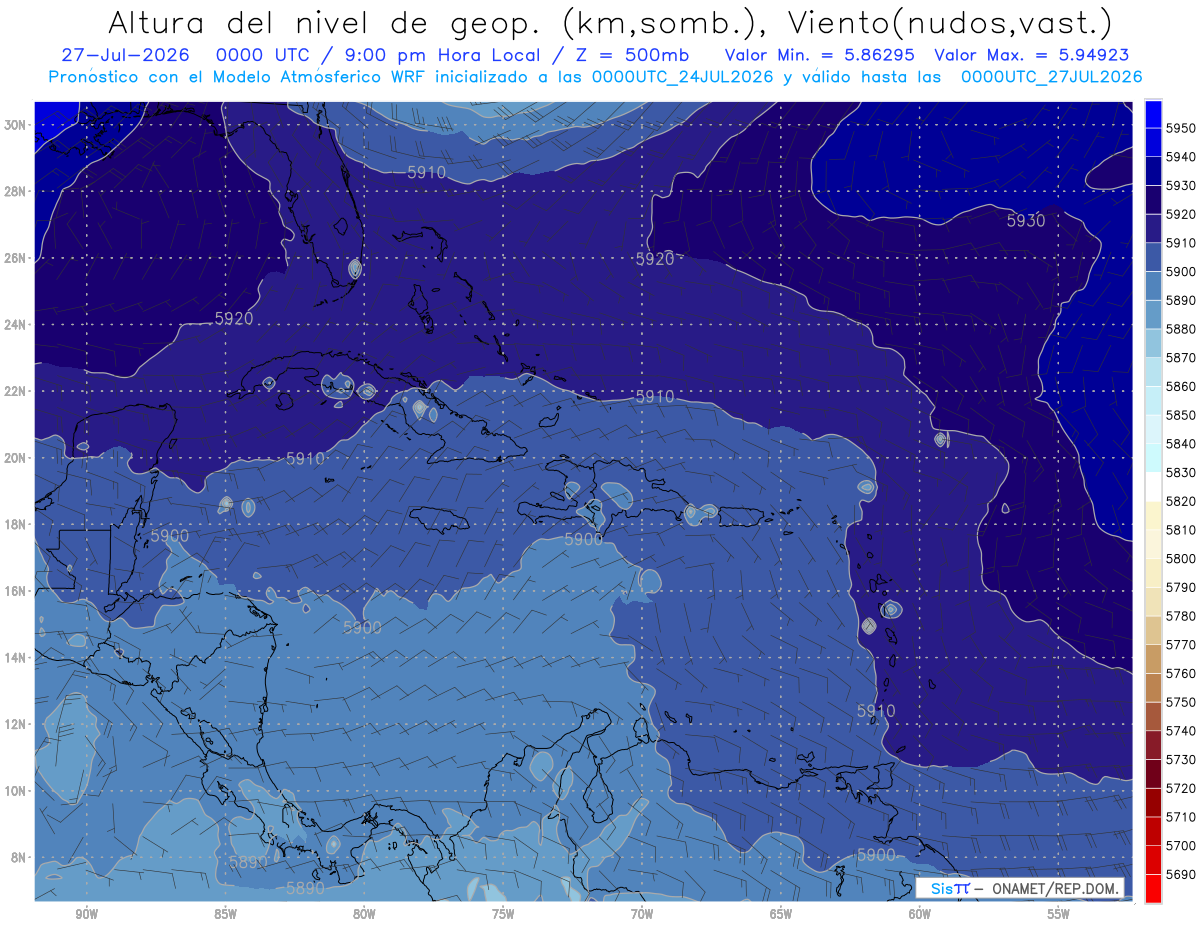The image size is (1200, 927).
Task: Select the 5710 value on the color scale
Action: point(1180,817)
